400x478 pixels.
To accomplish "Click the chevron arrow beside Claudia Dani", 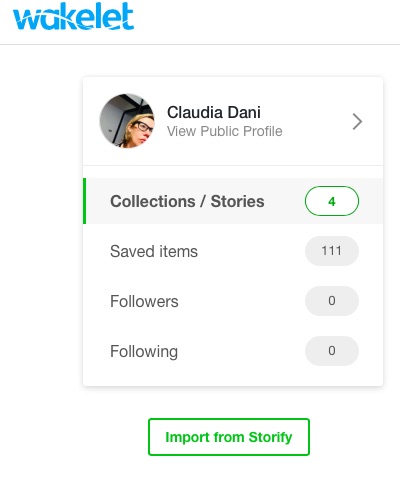I will click(357, 122).
